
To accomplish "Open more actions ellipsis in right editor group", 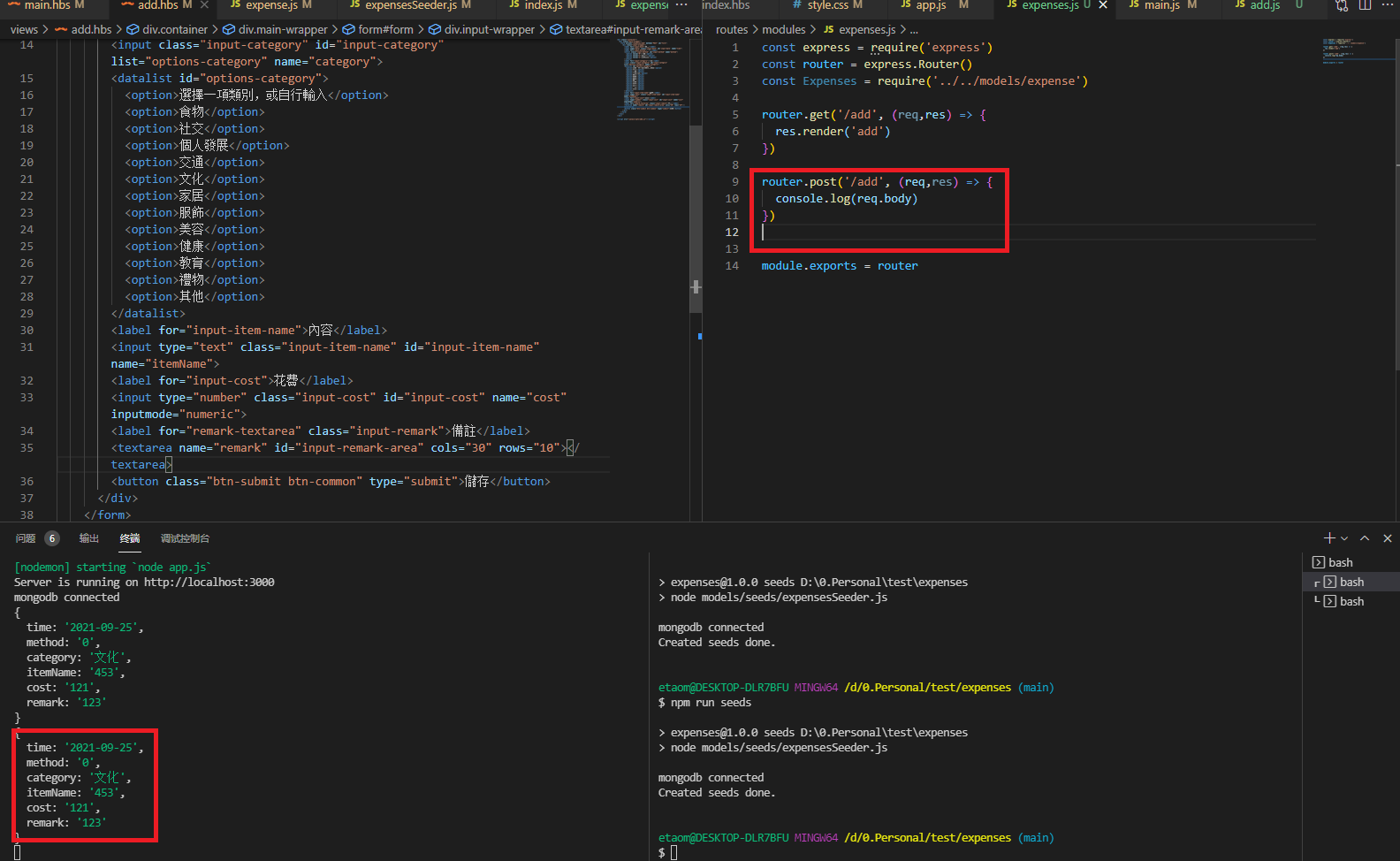I will tap(1388, 5).
